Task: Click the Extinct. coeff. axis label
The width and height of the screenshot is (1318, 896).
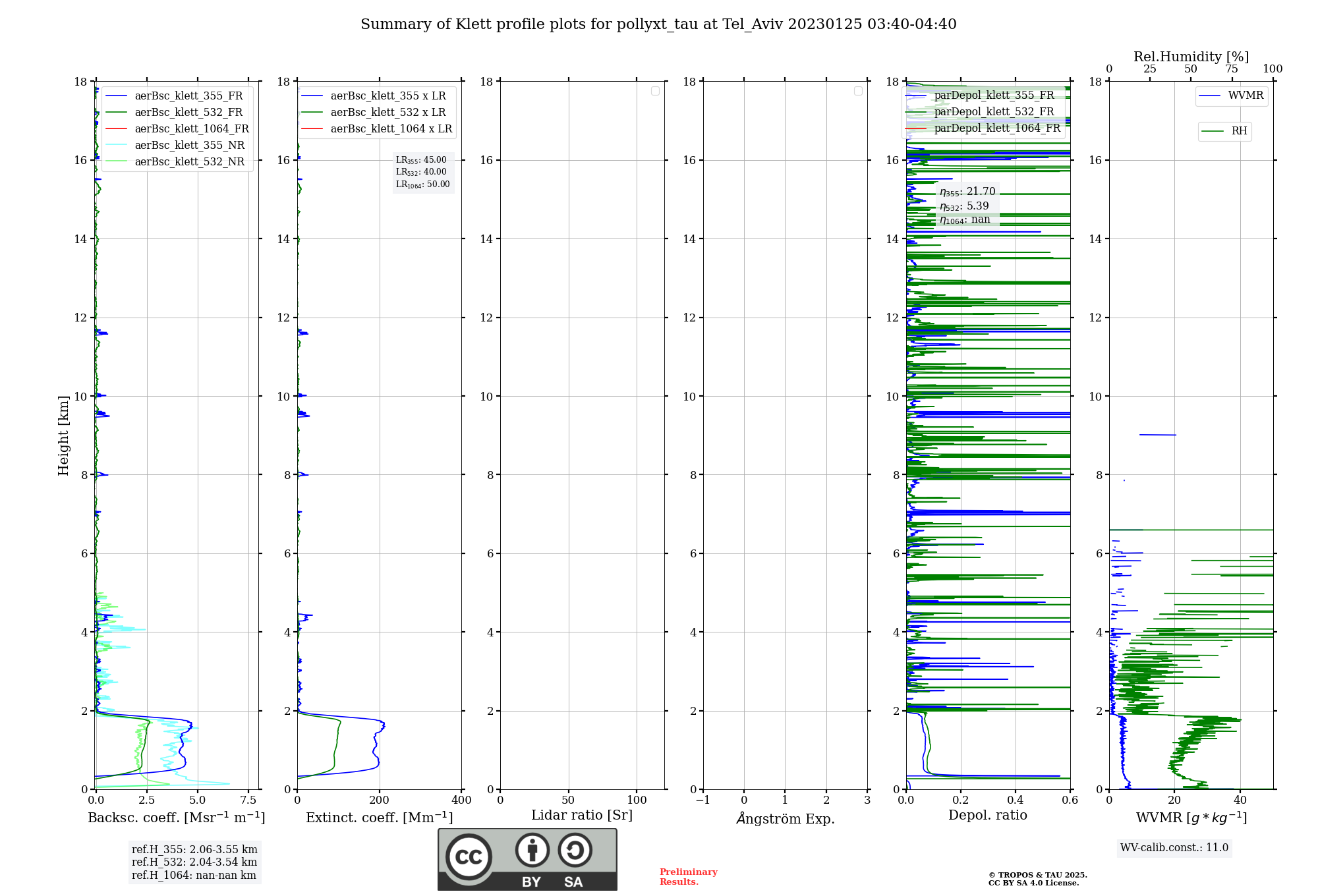Action: tap(380, 818)
